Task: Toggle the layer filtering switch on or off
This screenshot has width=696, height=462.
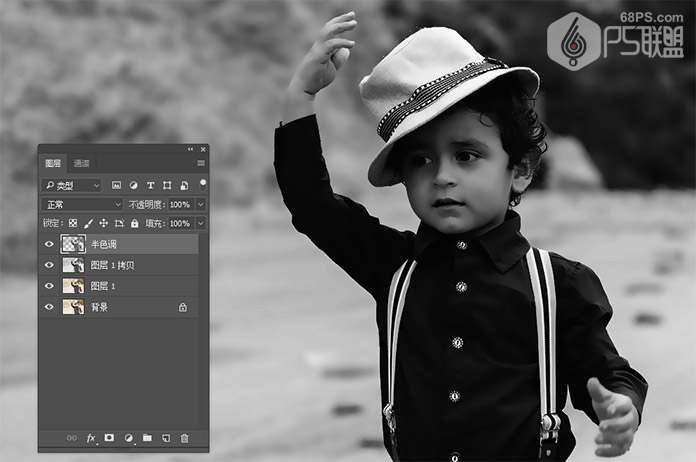Action: [x=202, y=185]
